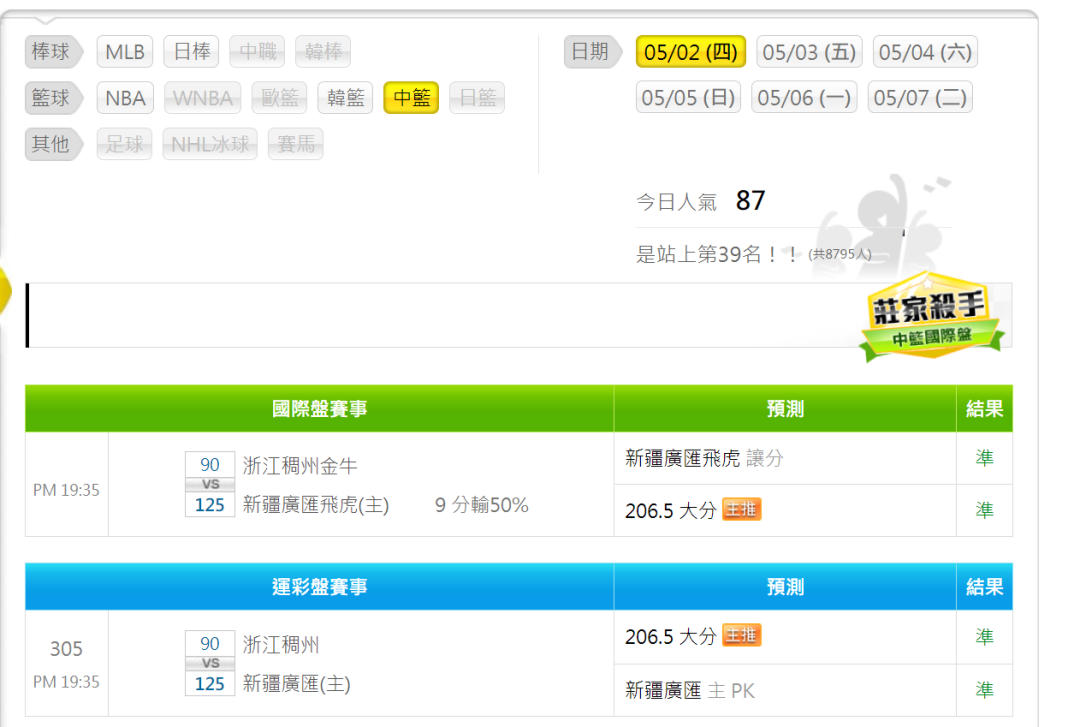
Task: Open team 浙江稠州金牛
Action: tap(300, 466)
